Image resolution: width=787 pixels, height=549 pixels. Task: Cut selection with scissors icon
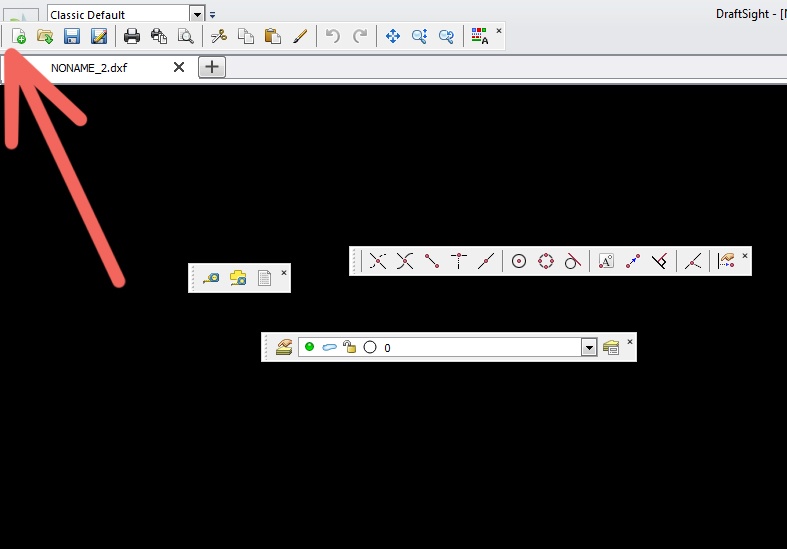219,36
